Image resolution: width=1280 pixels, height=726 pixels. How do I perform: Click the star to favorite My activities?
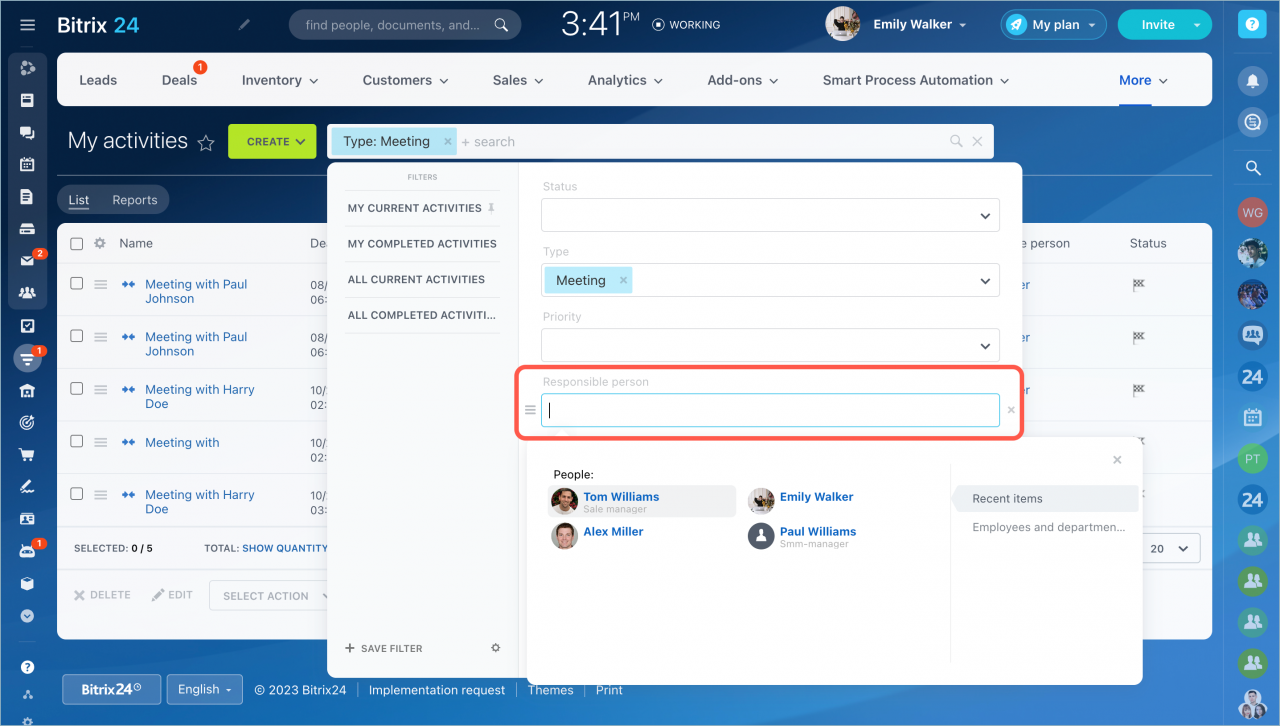tap(206, 143)
